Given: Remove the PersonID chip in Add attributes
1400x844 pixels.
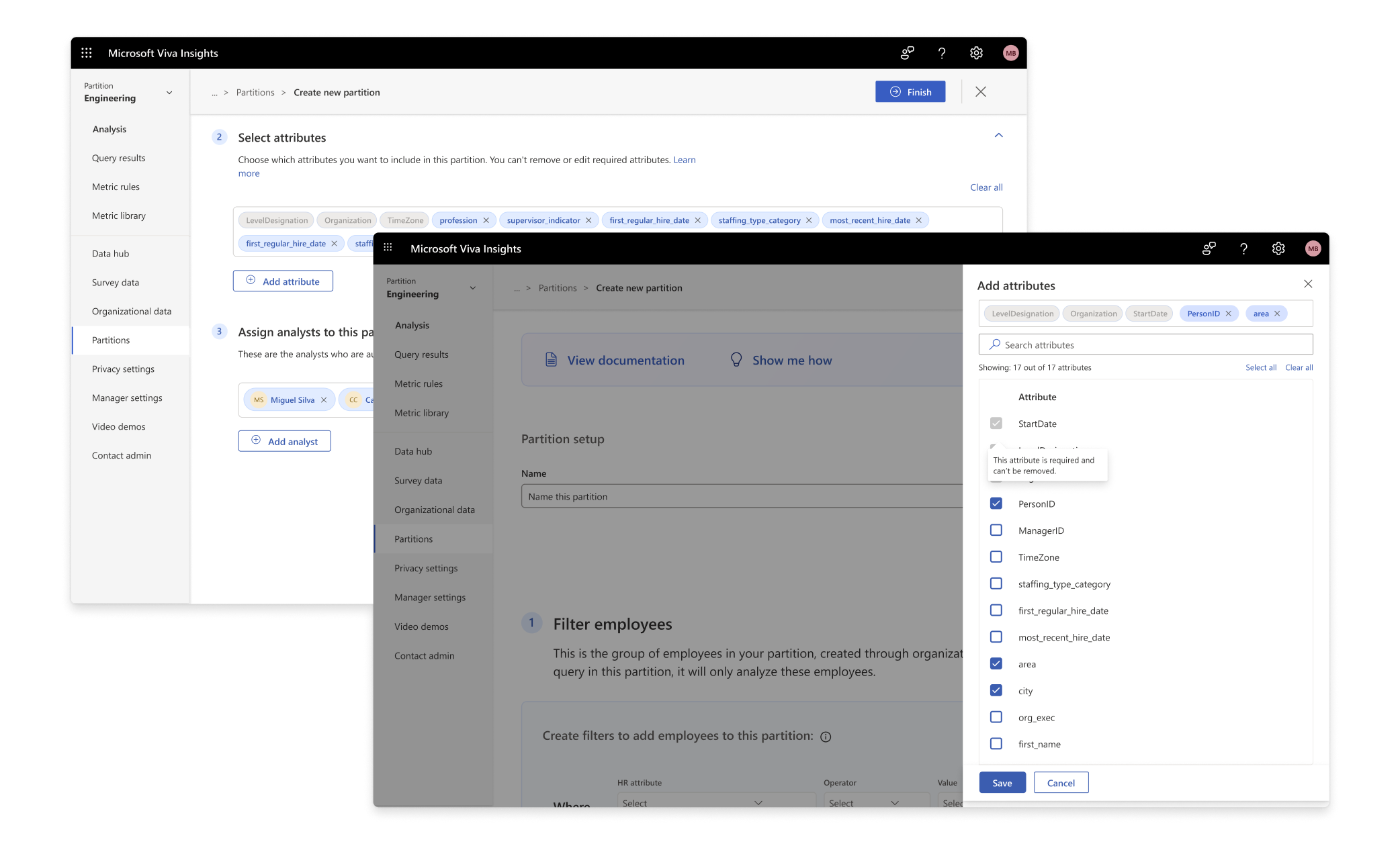Looking at the screenshot, I should tap(1229, 314).
